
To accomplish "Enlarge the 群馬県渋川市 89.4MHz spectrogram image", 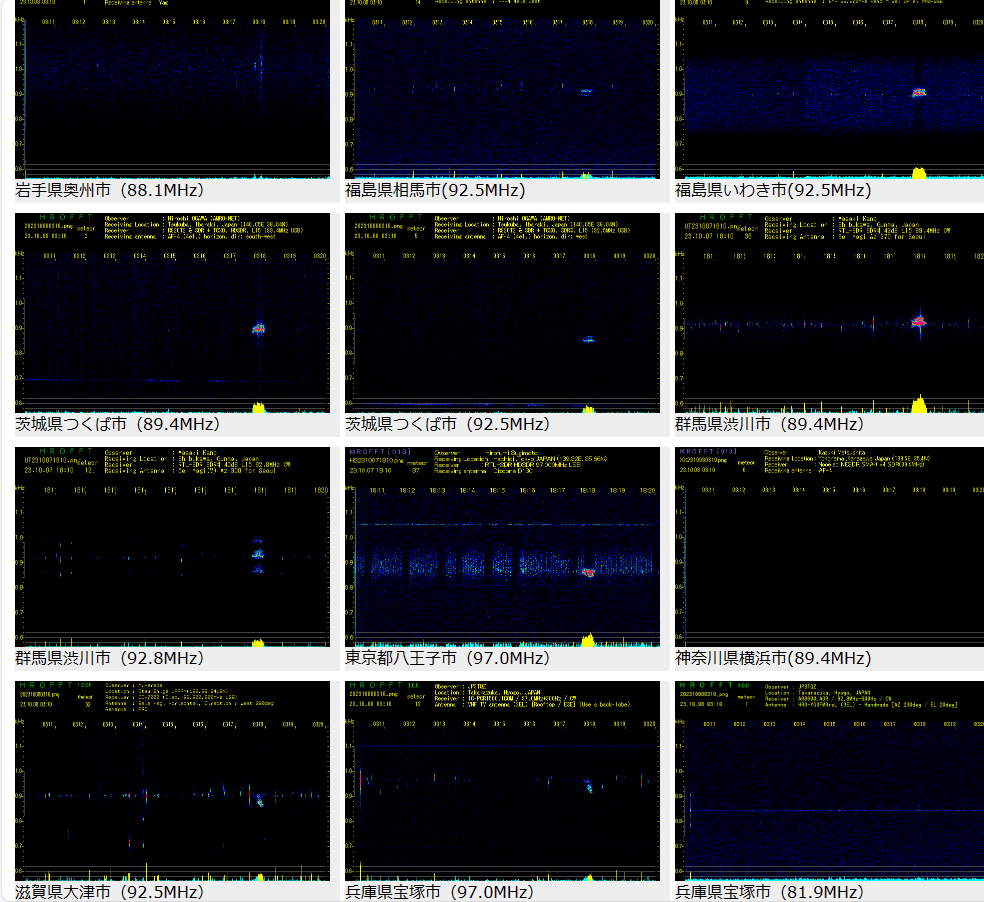I will (830, 313).
